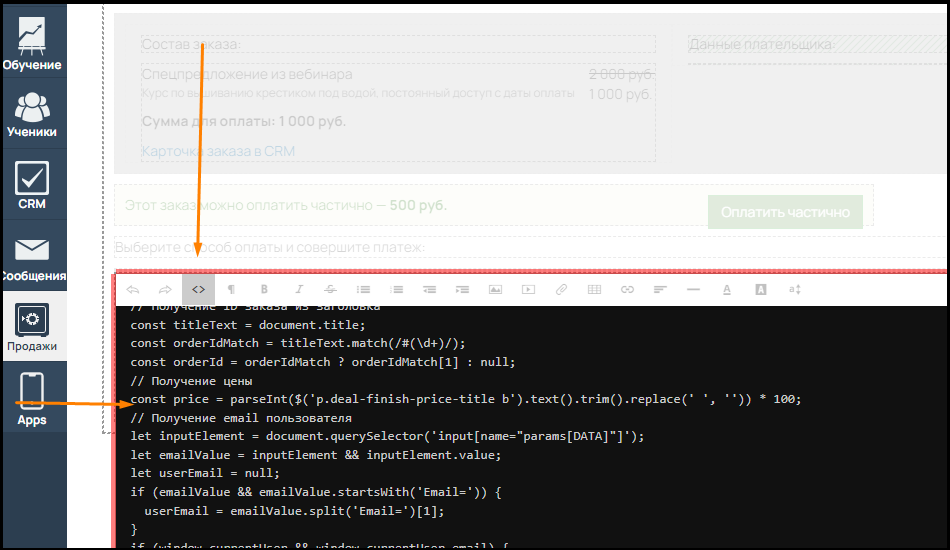This screenshot has height=550, width=950.
Task: Click the const orderIdMatch code line
Action: pos(298,343)
